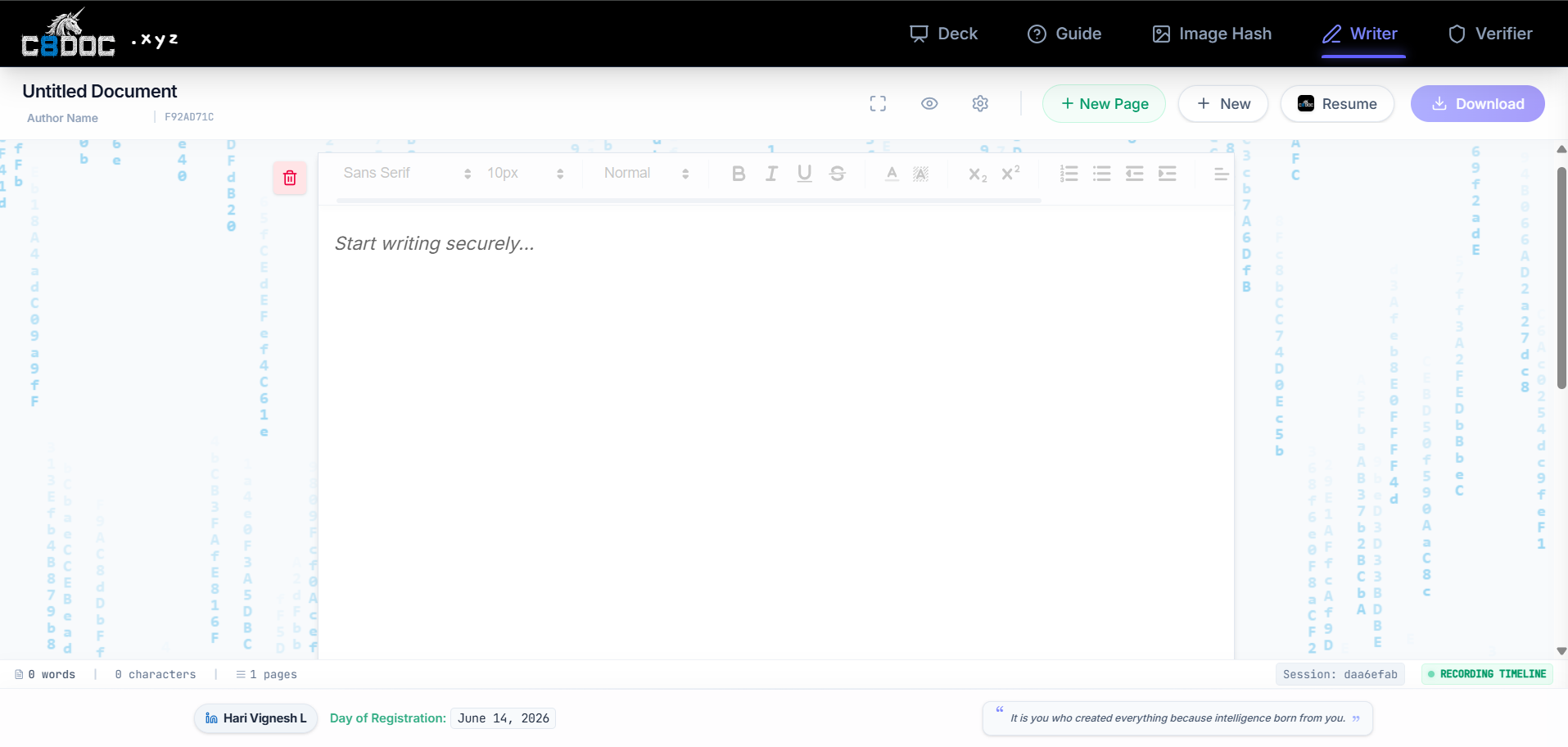
Task: Click the RECORDING TIMELINE indicator
Action: (1487, 674)
